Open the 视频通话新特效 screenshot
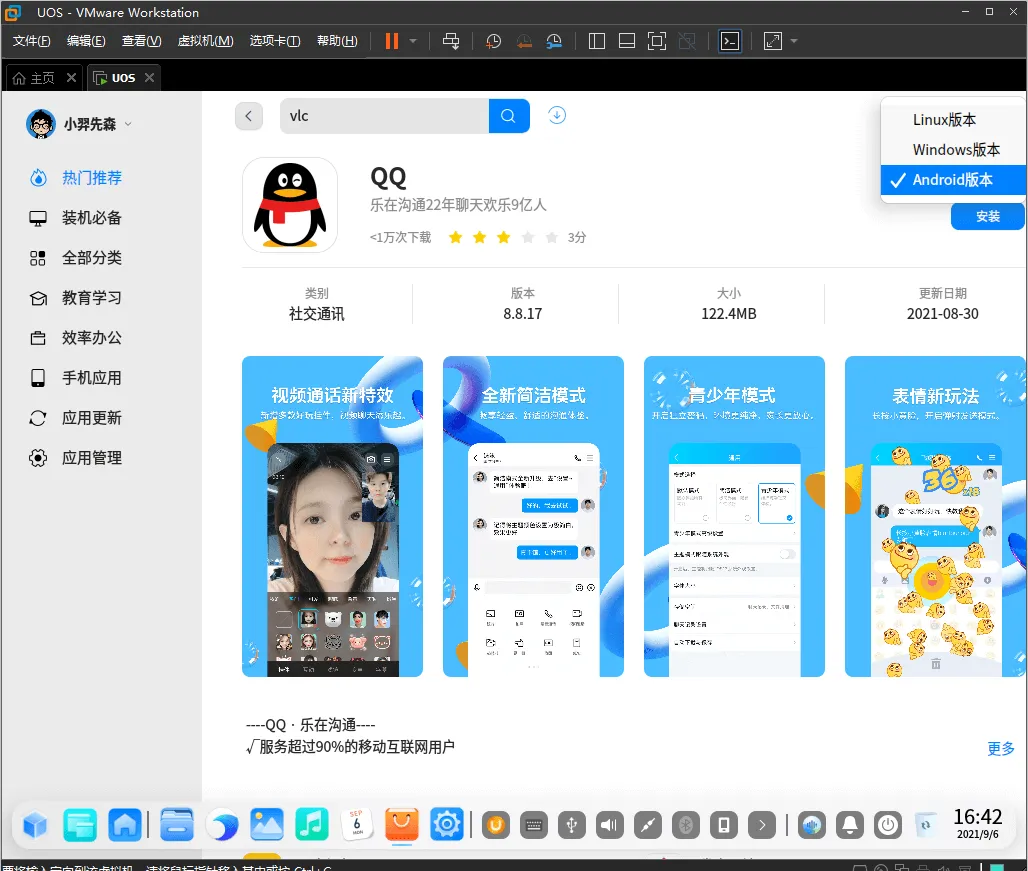Screen dimensions: 1028x871 pos(332,516)
